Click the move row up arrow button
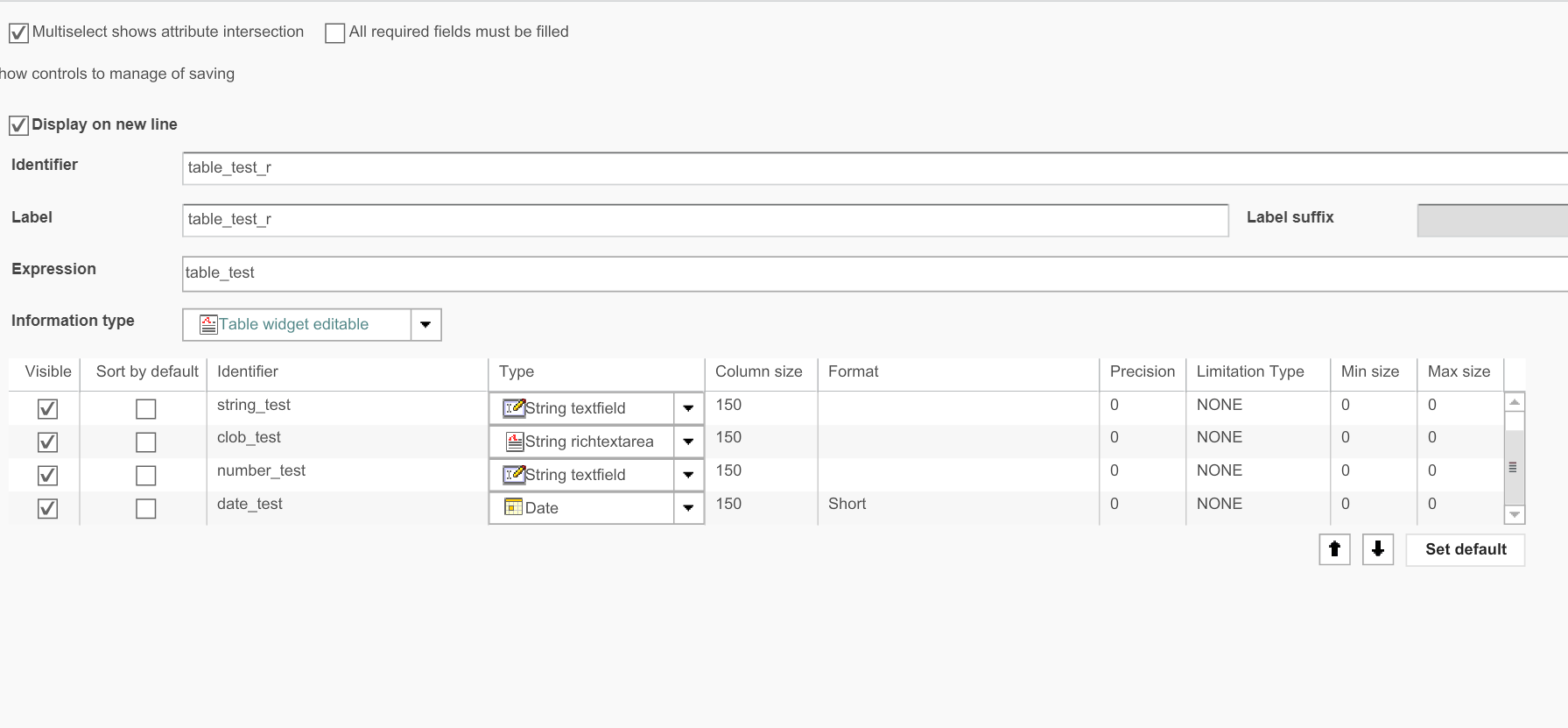The height and width of the screenshot is (728, 1568). click(1334, 549)
